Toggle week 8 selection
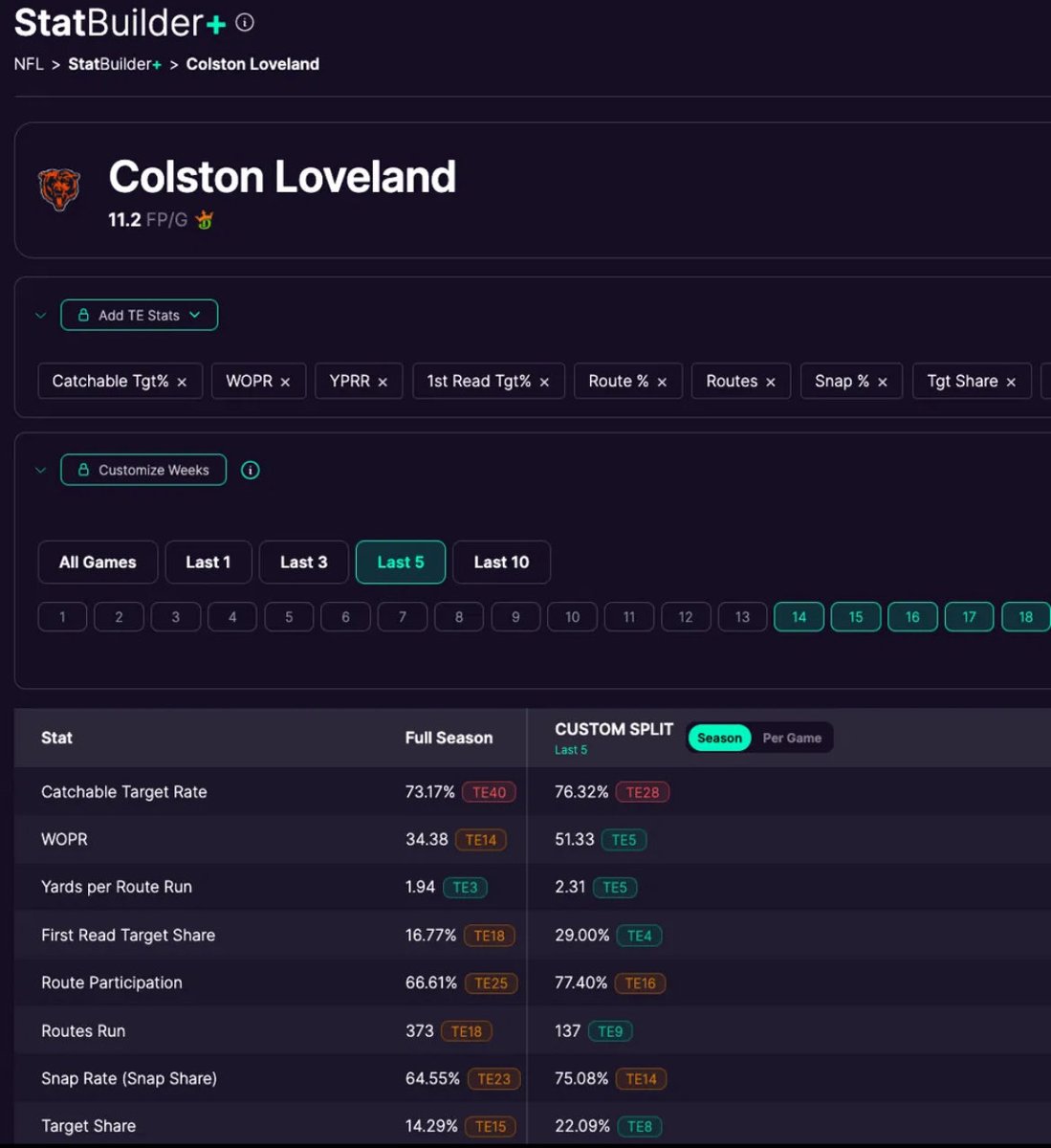The width and height of the screenshot is (1051, 1148). tap(459, 617)
